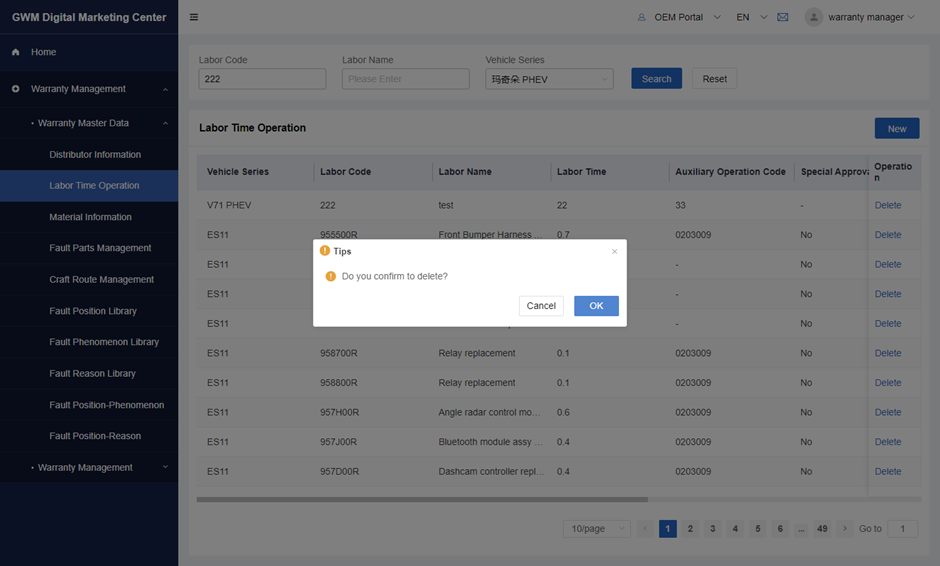
Task: Go to next page arrow in pagination
Action: 845,528
